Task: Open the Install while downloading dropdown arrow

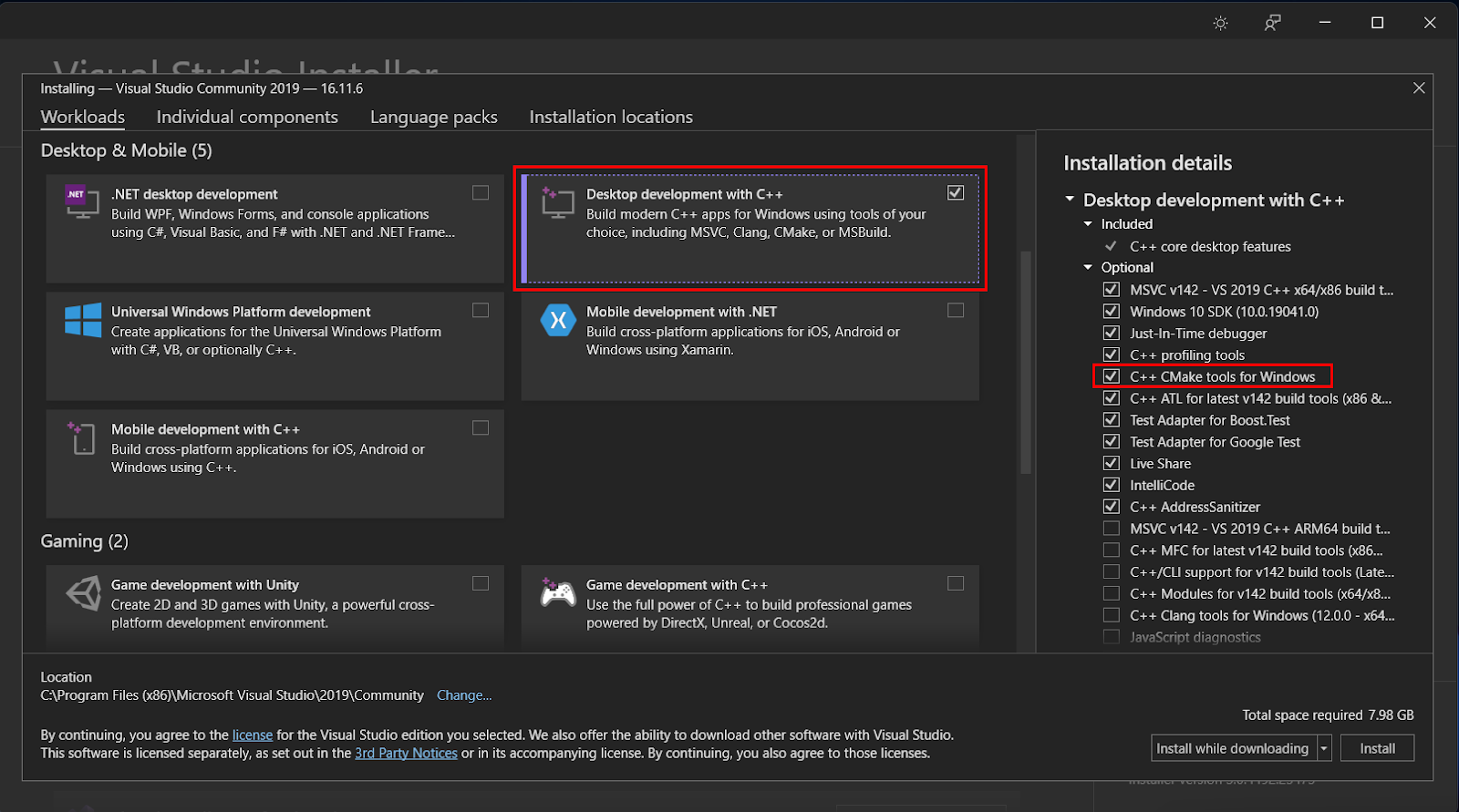Action: (x=1324, y=748)
